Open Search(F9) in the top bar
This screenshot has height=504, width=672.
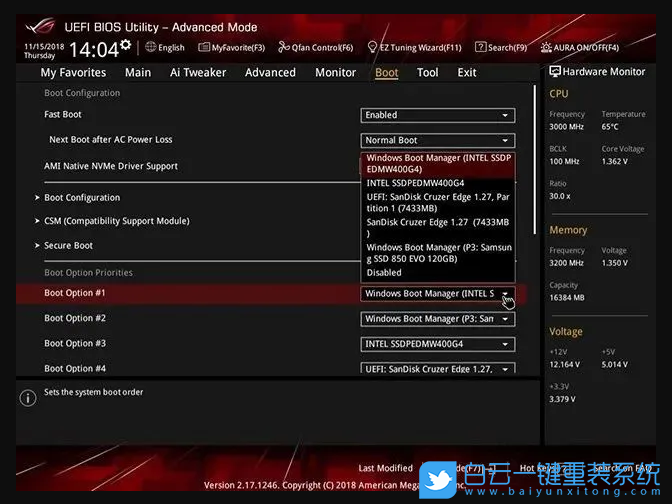(503, 47)
